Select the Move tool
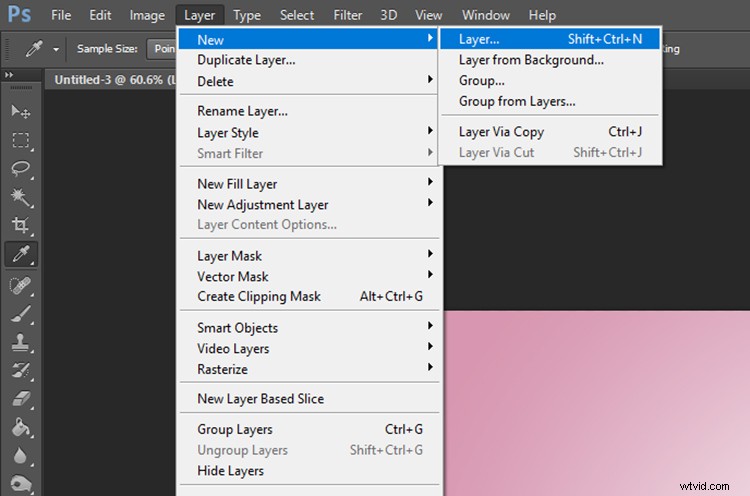This screenshot has width=750, height=496. 21,111
